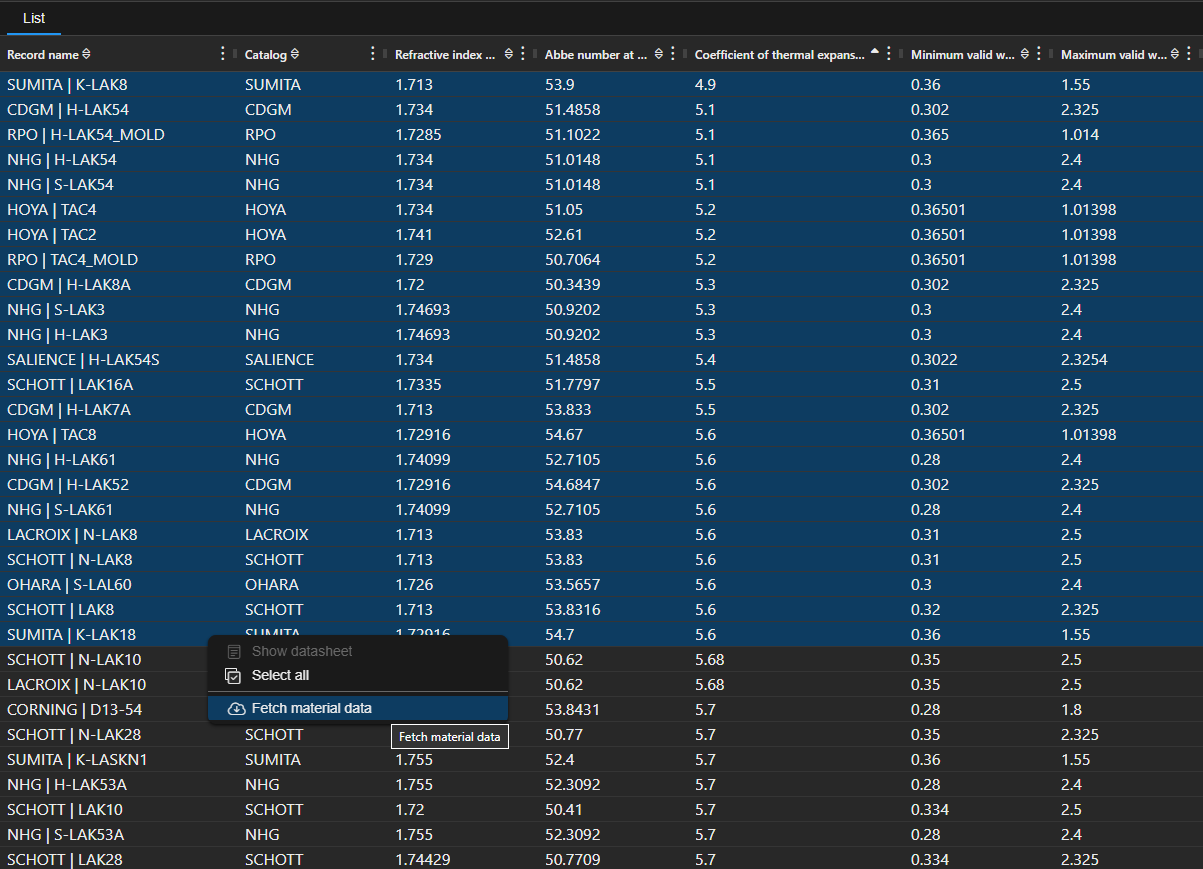Sort by Minimum valid wavelength column icon
The height and width of the screenshot is (869, 1203).
[1024, 54]
